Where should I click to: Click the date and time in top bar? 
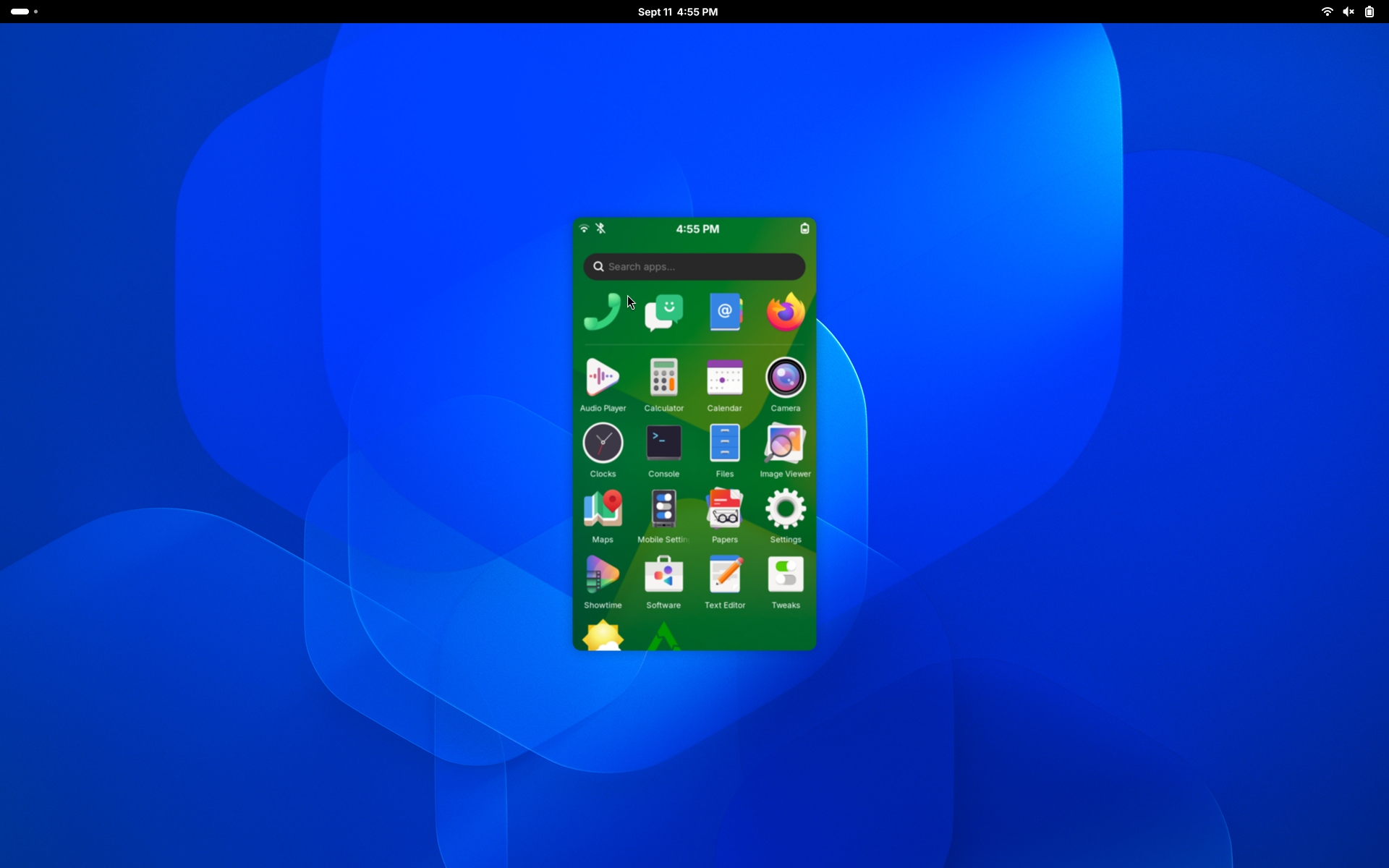coord(678,12)
